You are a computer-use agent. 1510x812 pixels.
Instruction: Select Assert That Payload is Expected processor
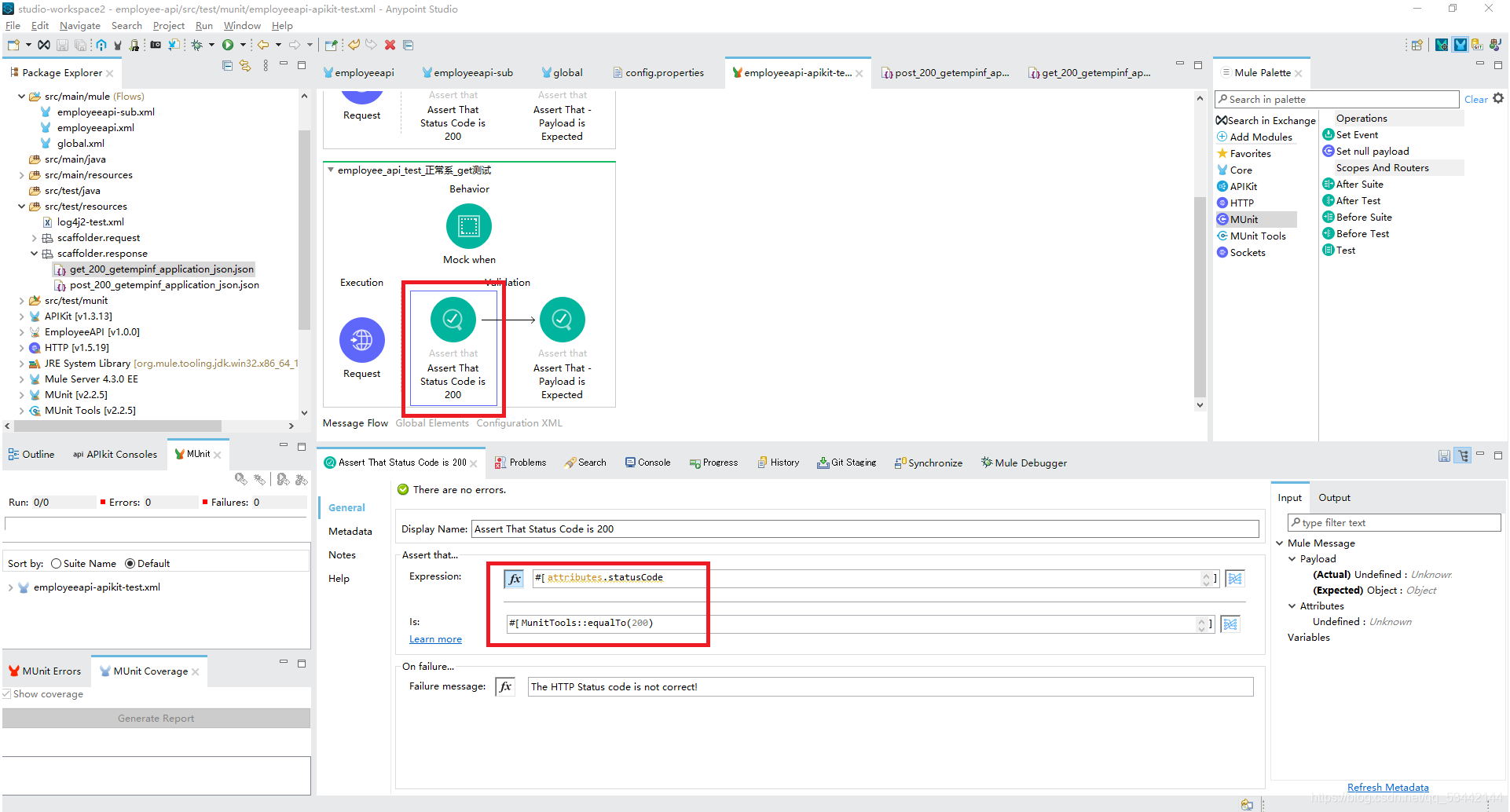[x=563, y=319]
